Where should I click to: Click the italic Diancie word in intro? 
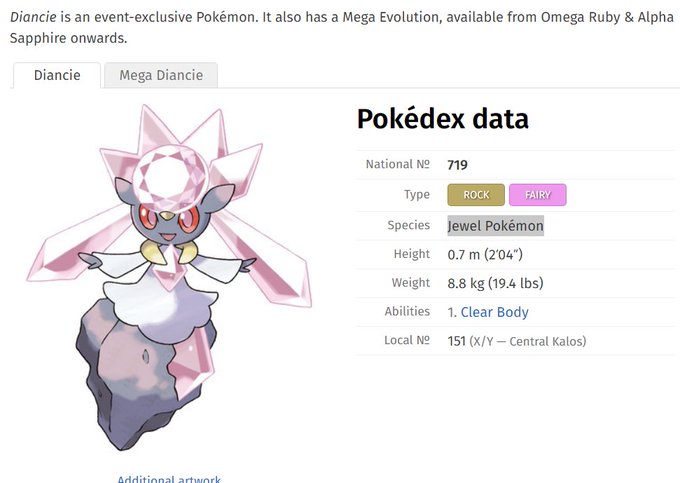[33, 17]
